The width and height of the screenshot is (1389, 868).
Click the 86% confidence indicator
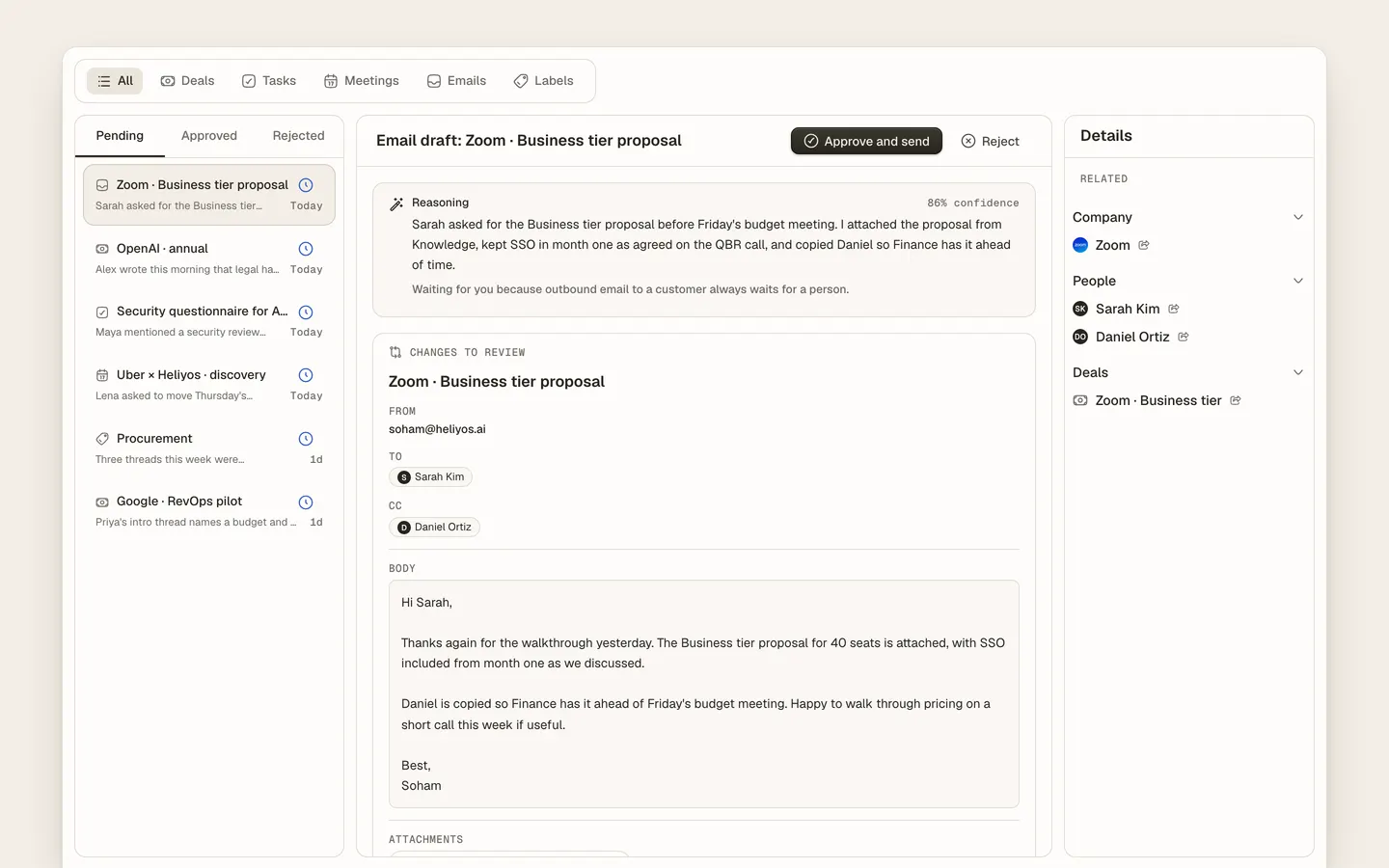973,203
